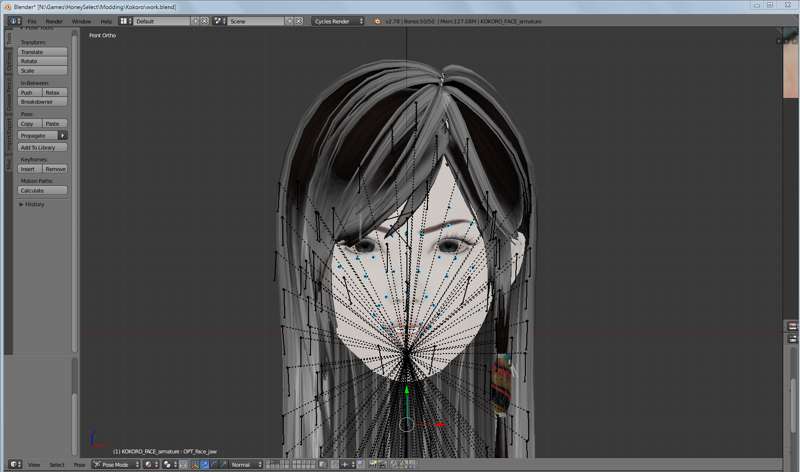The height and width of the screenshot is (472, 800).
Task: Click the Push in-between button
Action: pyautogui.click(x=30, y=92)
